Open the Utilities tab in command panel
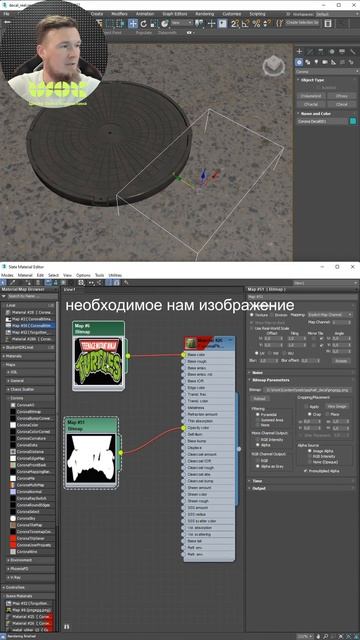Image resolution: width=360 pixels, height=640 pixels. [353, 52]
